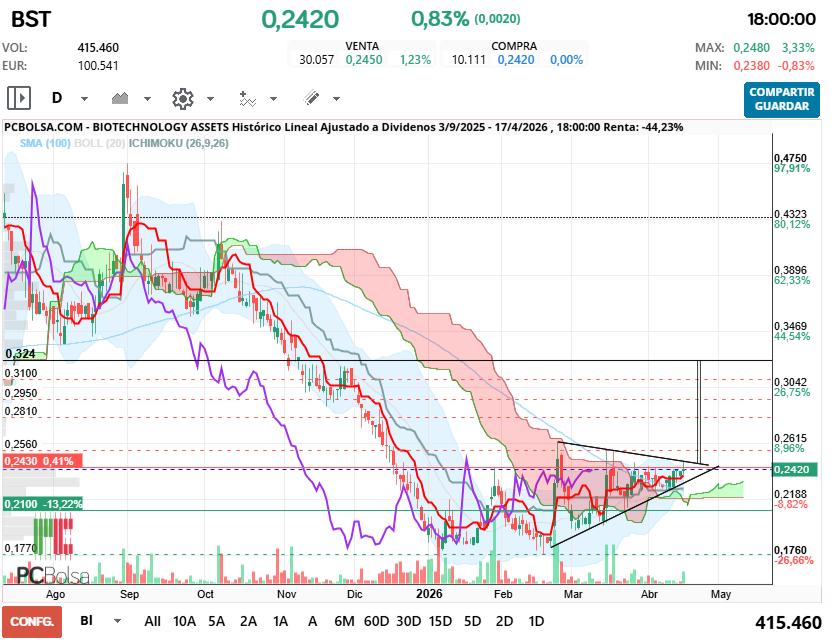Open the chart type dropdown arrow
Image resolution: width=835 pixels, height=643 pixels.
point(147,99)
